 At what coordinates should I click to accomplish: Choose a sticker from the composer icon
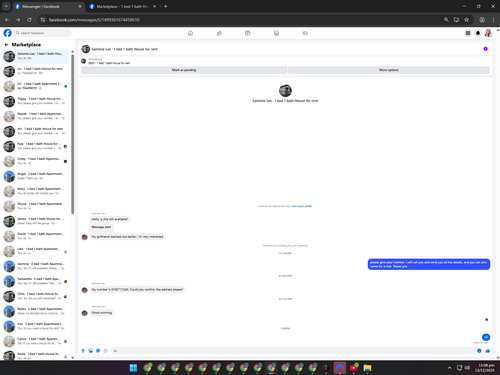coord(98,351)
